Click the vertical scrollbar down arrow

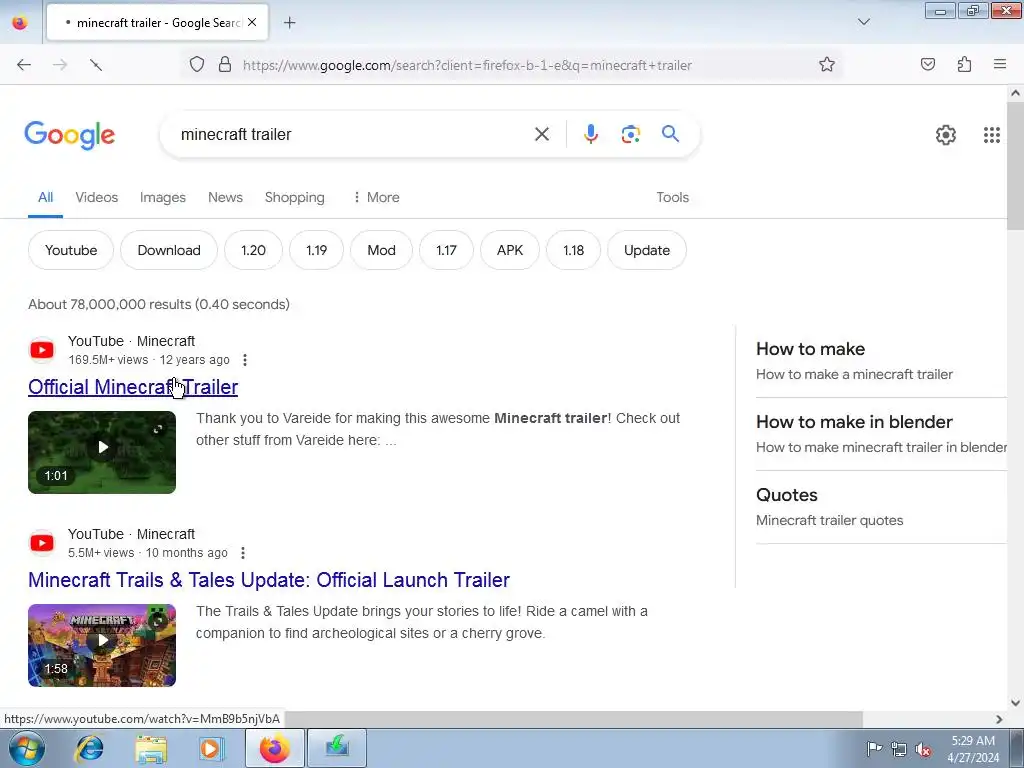click(1015, 703)
